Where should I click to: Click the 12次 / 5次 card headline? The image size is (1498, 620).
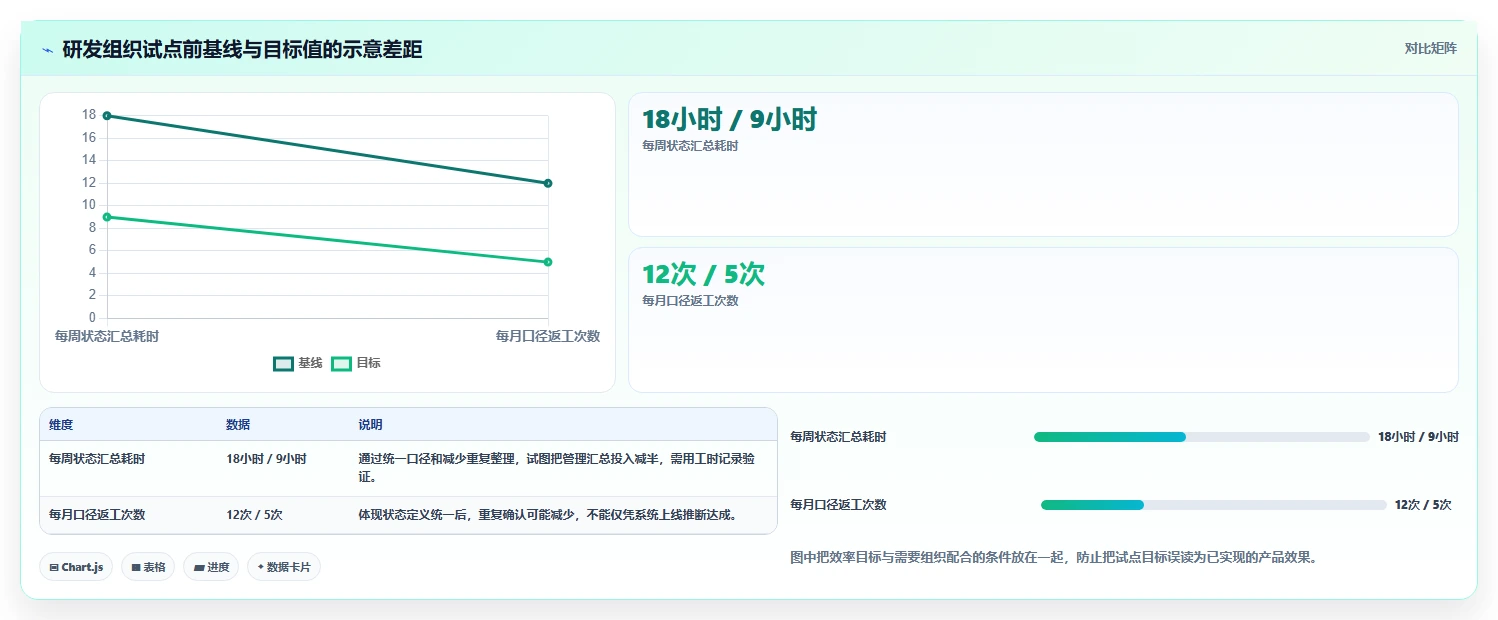tap(703, 275)
